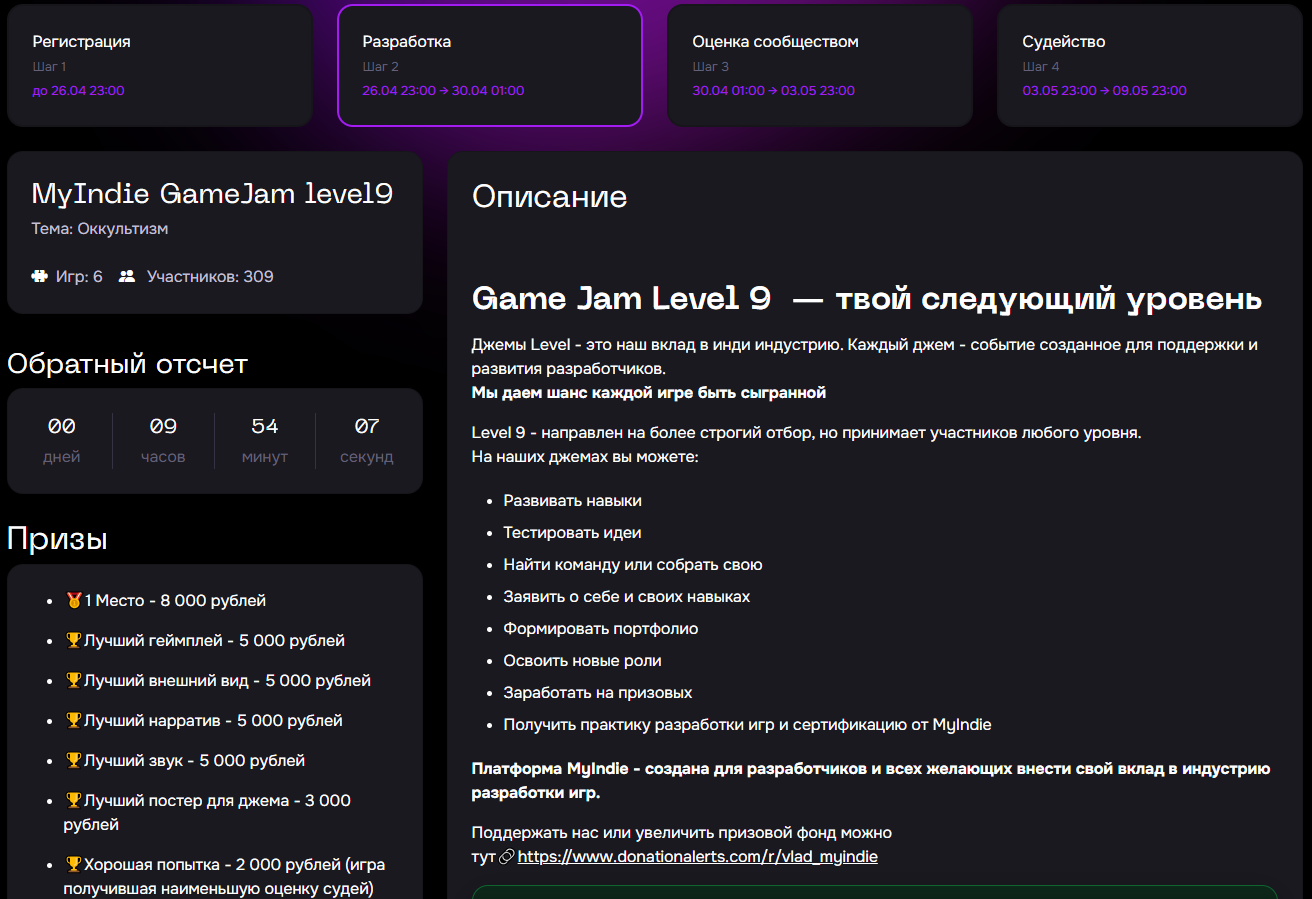Click the bold "Платформа MyIndie" paragraph
This screenshot has width=1312, height=899.
[871, 781]
